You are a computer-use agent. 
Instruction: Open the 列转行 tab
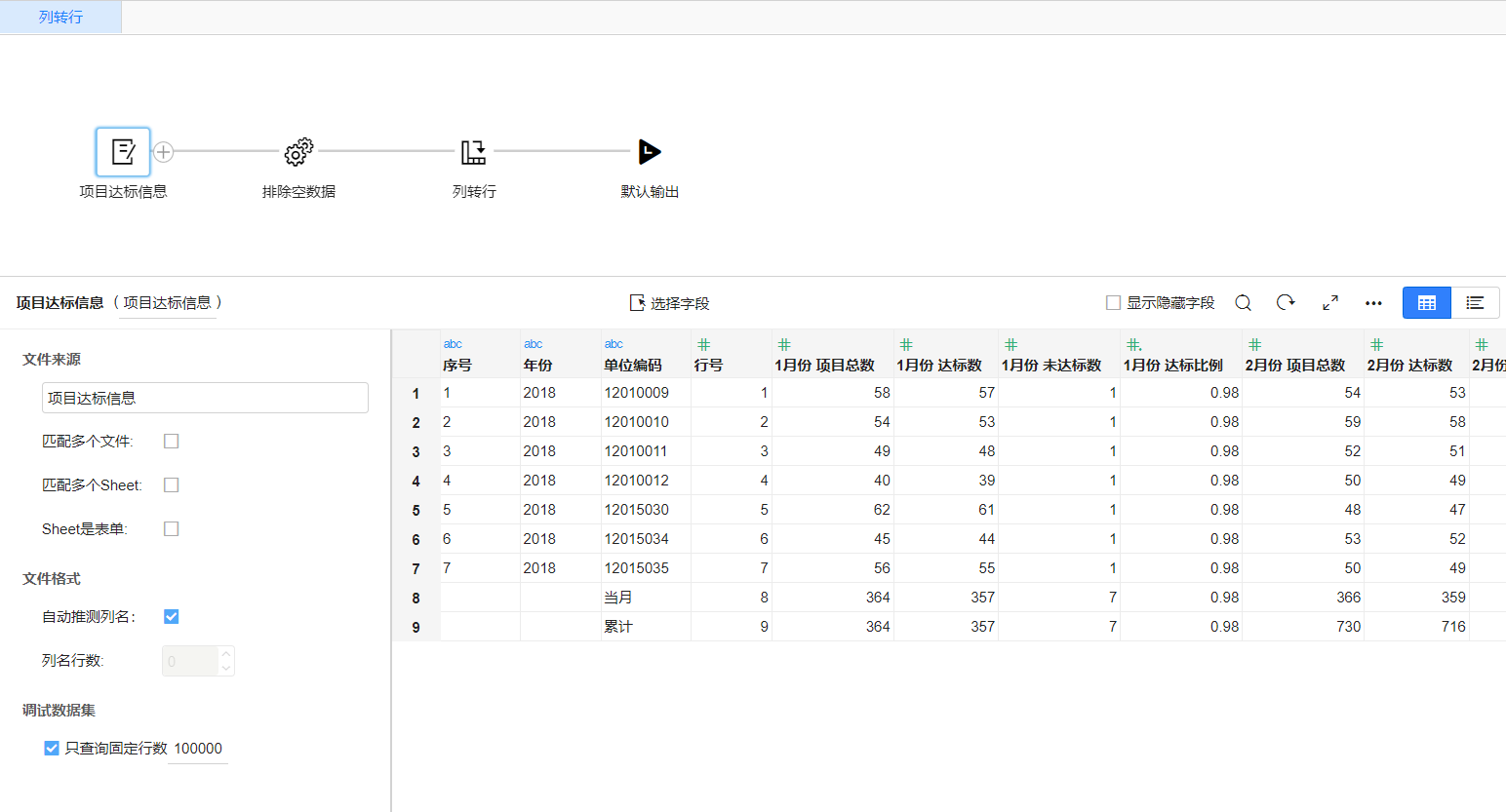click(x=60, y=18)
